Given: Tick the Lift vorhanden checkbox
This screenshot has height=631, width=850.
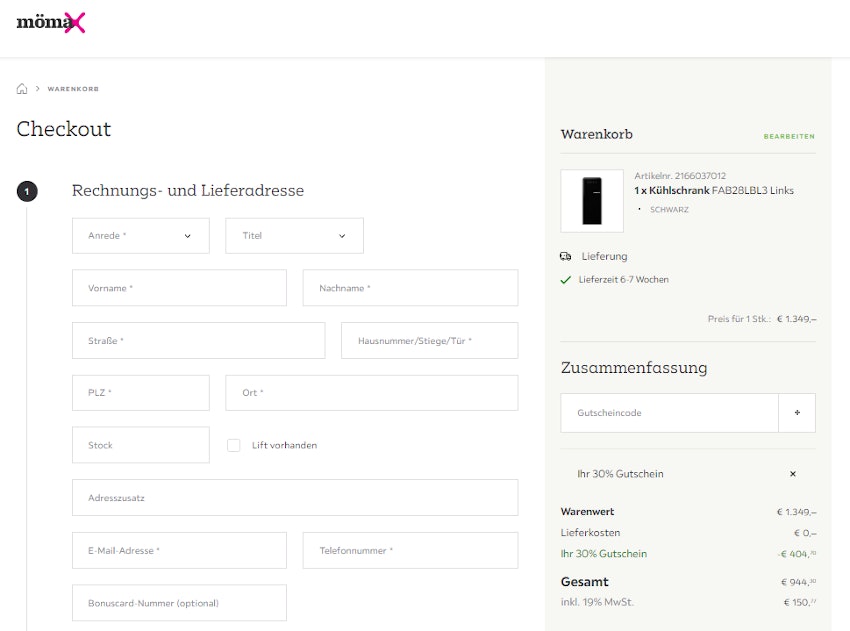Looking at the screenshot, I should (x=234, y=445).
